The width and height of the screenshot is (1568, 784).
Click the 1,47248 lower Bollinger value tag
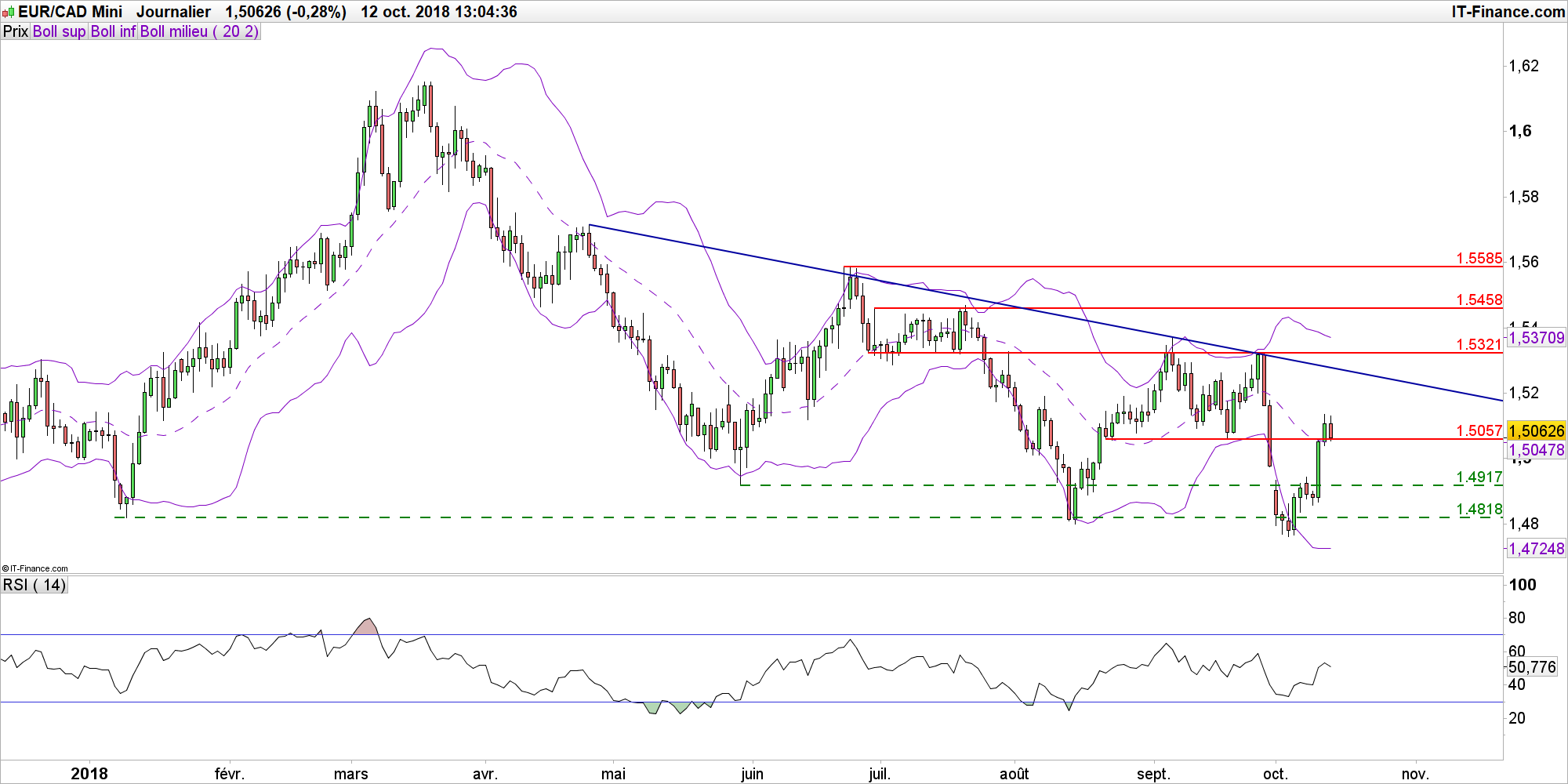[x=1537, y=549]
